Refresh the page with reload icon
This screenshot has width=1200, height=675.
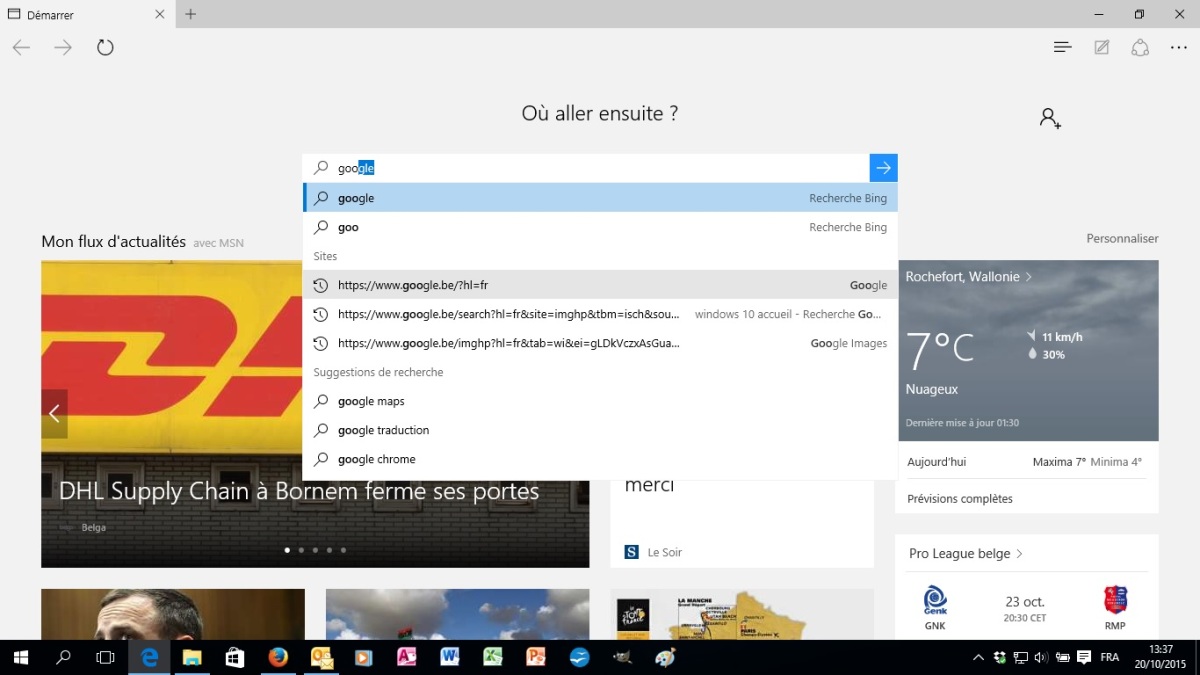[x=105, y=47]
